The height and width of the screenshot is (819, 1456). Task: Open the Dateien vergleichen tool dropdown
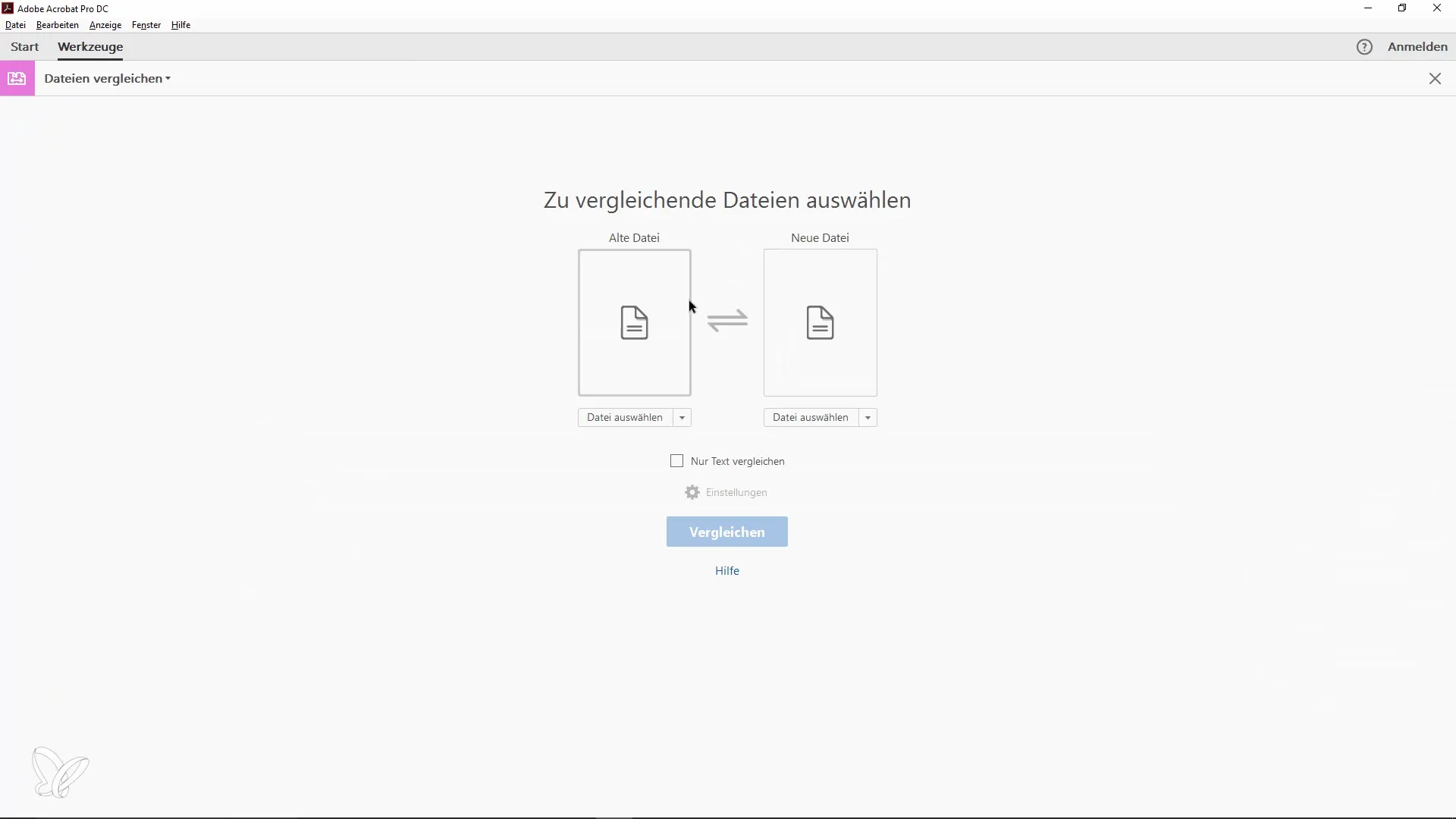pos(107,79)
